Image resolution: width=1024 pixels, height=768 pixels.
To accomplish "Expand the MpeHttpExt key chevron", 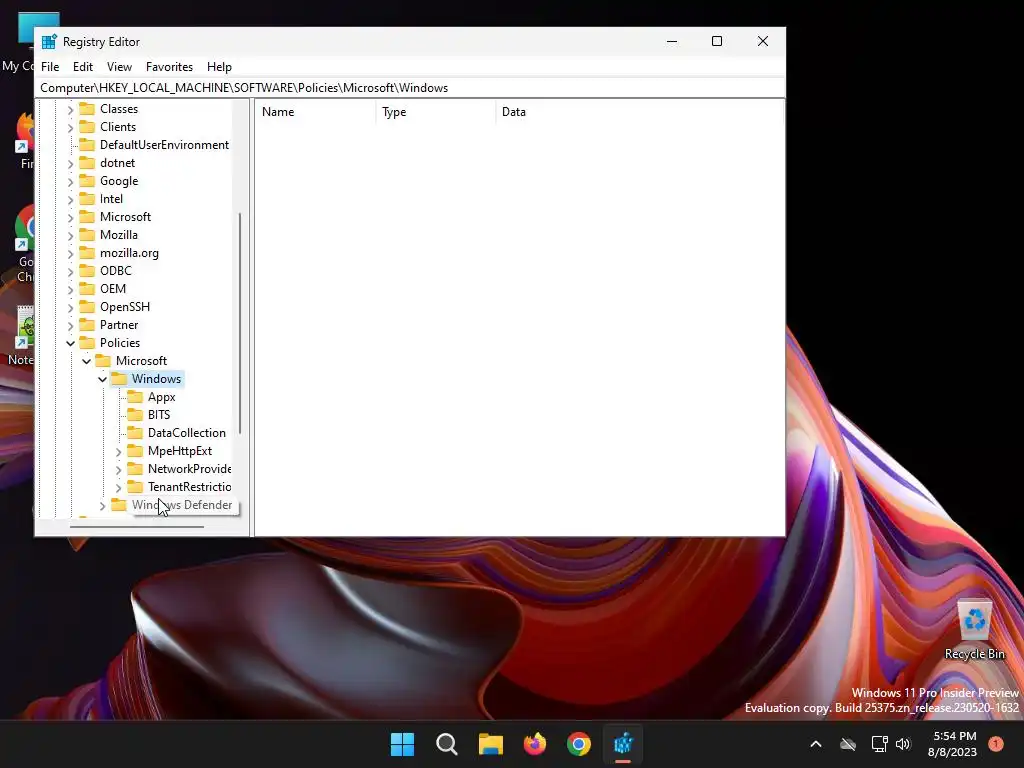I will pyautogui.click(x=118, y=451).
